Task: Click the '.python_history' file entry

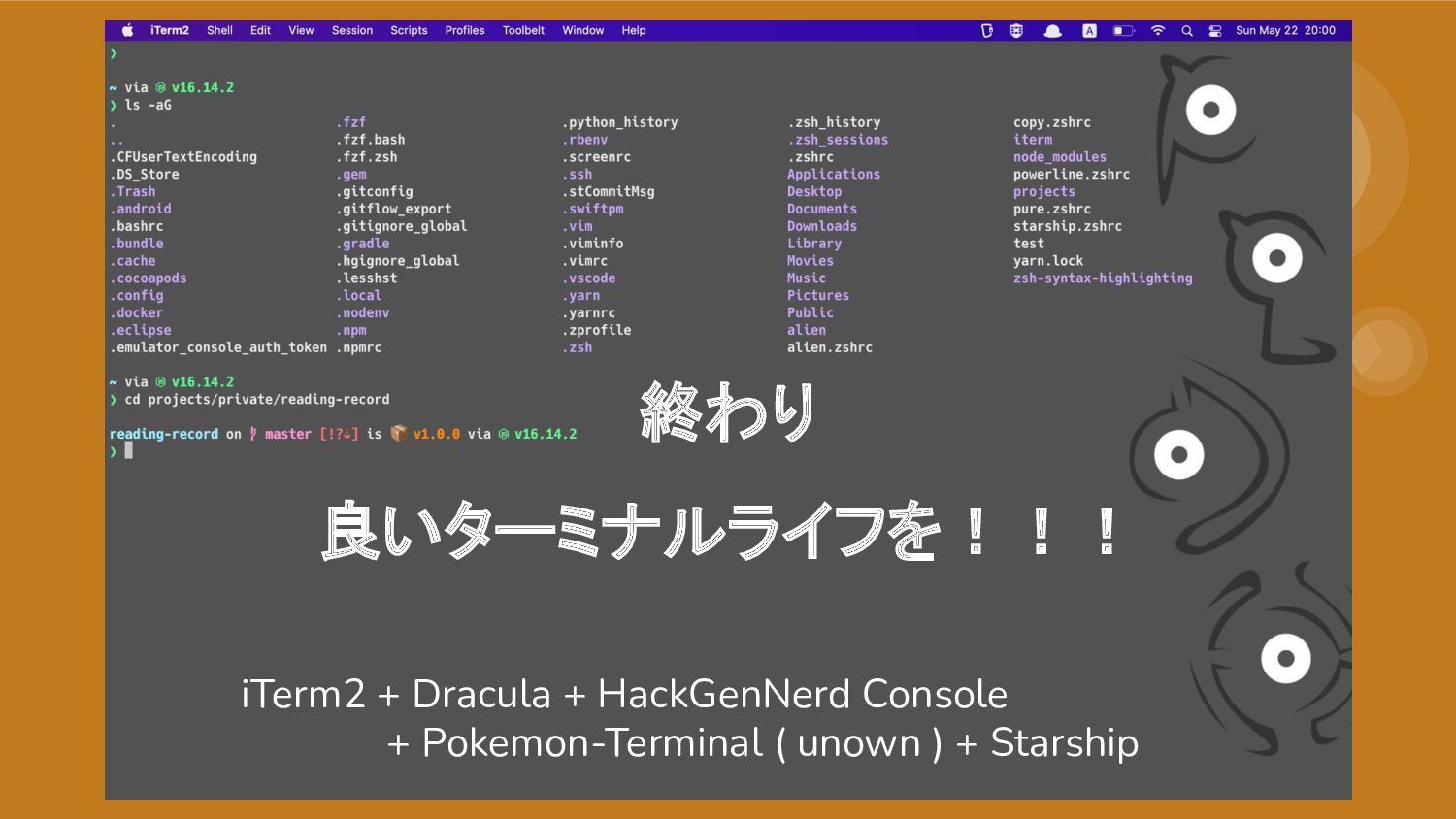Action: pos(620,122)
